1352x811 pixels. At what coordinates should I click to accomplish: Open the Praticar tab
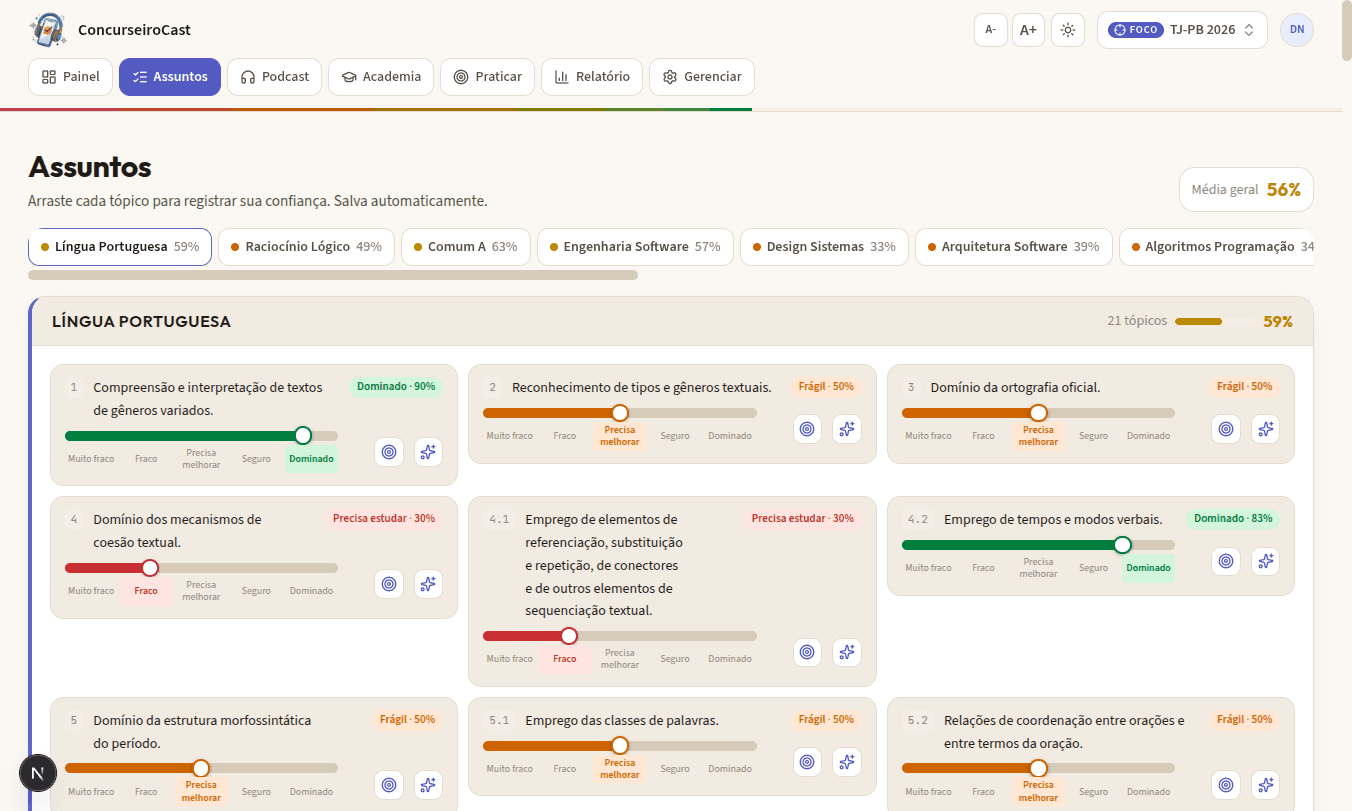[488, 77]
